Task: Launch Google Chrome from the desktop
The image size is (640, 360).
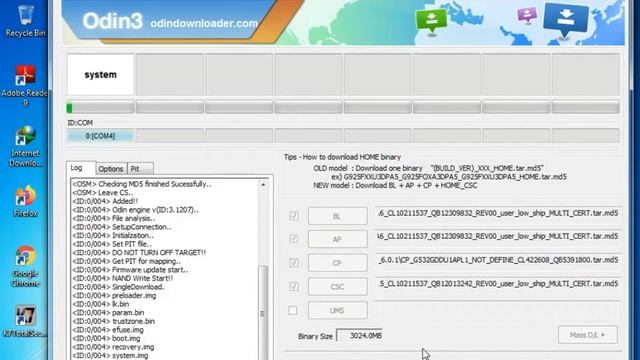Action: click(x=25, y=266)
